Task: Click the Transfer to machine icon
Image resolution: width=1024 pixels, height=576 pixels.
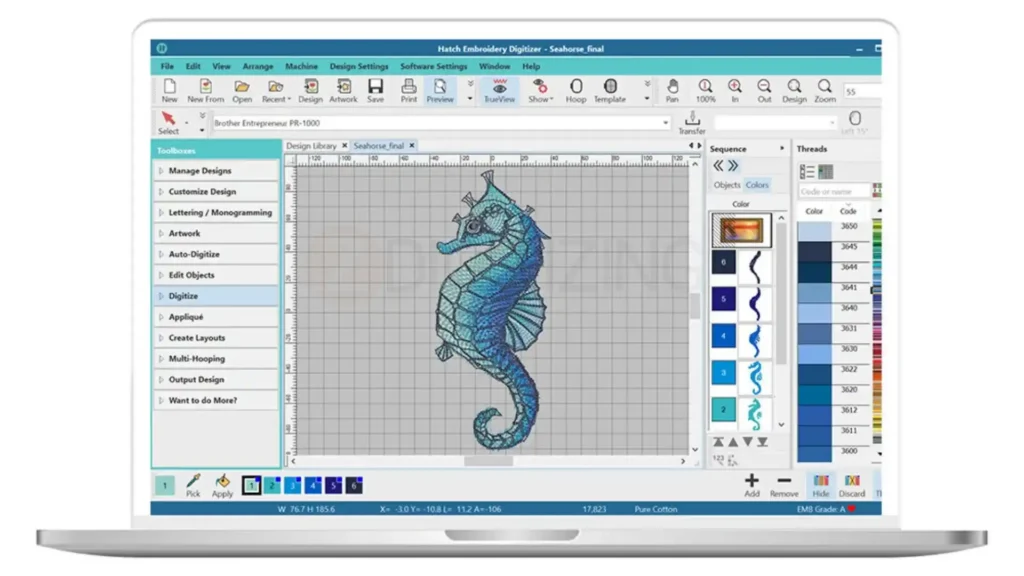Action: [x=692, y=122]
